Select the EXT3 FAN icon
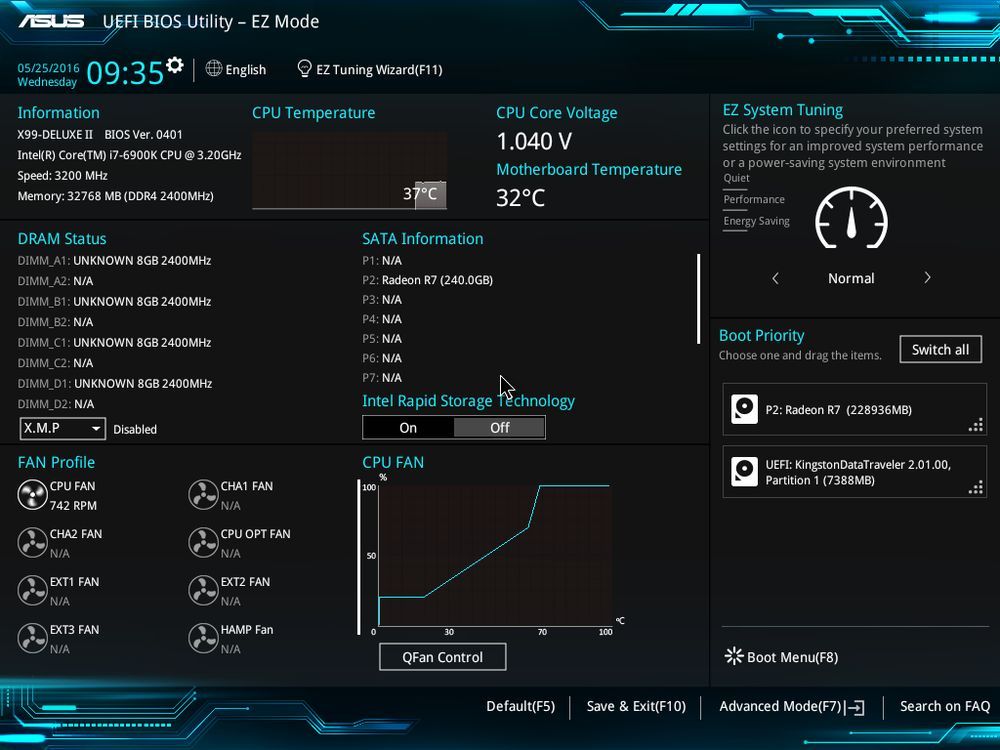 click(32, 638)
